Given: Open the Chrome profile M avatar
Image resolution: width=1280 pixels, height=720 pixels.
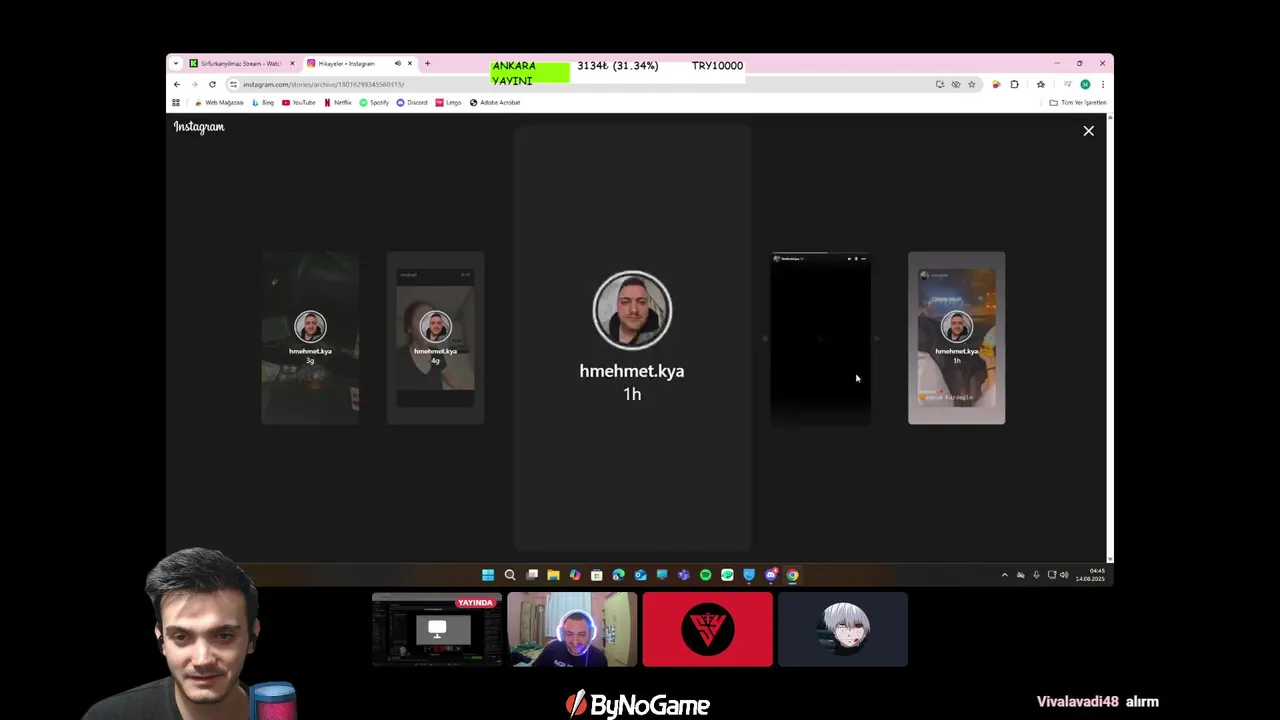Looking at the screenshot, I should click(1085, 84).
